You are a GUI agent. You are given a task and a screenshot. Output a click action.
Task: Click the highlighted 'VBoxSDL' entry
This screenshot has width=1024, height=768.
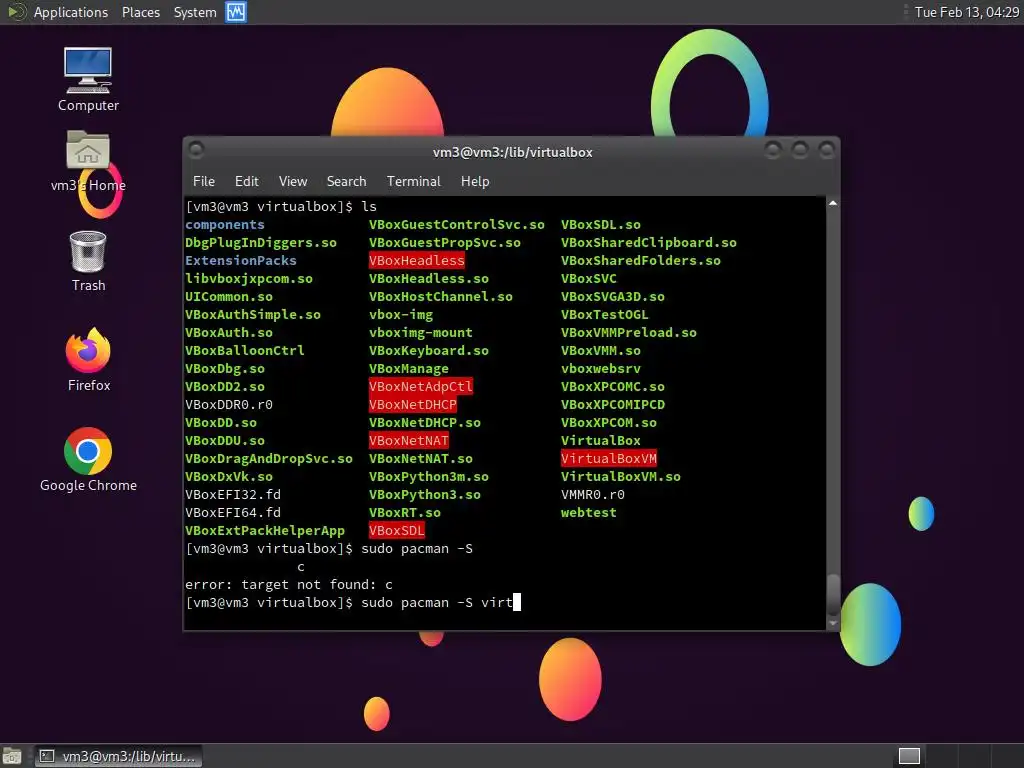(x=396, y=531)
